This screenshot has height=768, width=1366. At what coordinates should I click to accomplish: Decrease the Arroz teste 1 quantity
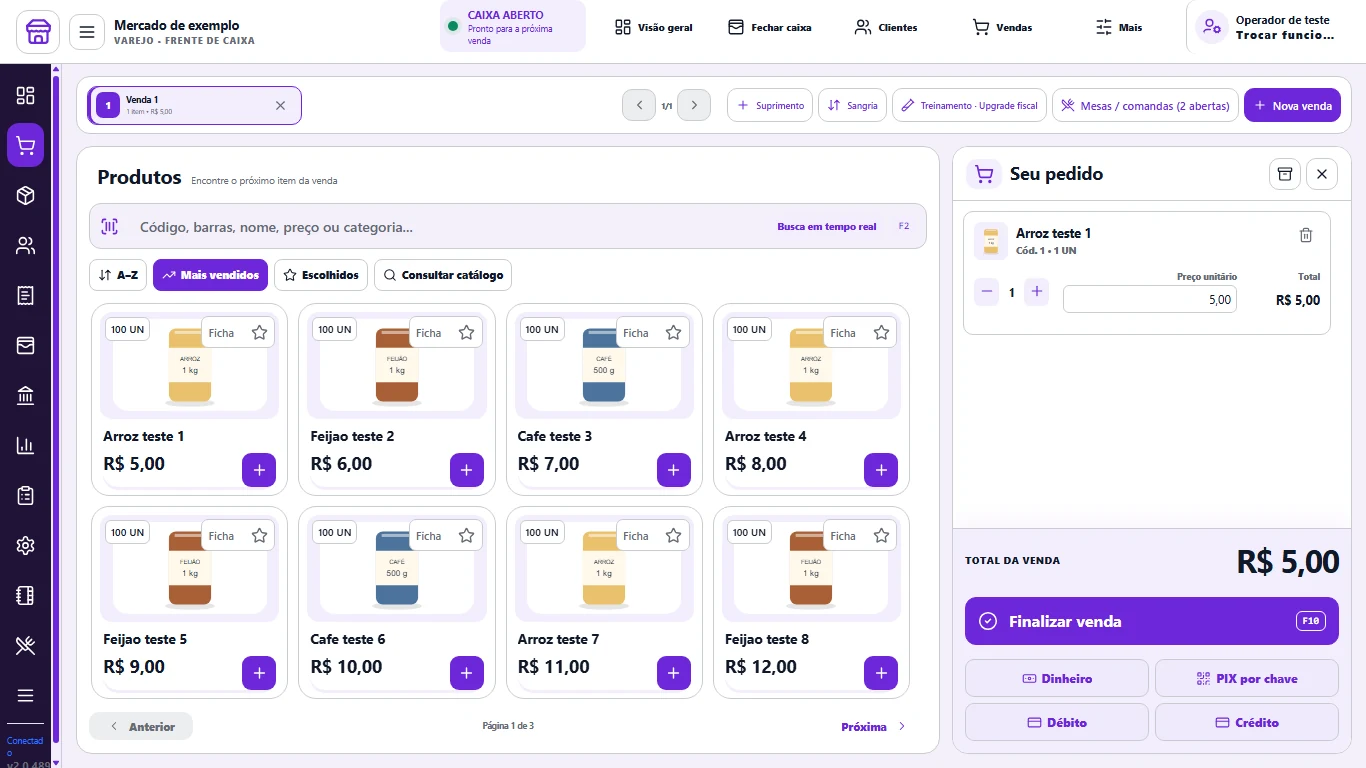click(987, 292)
